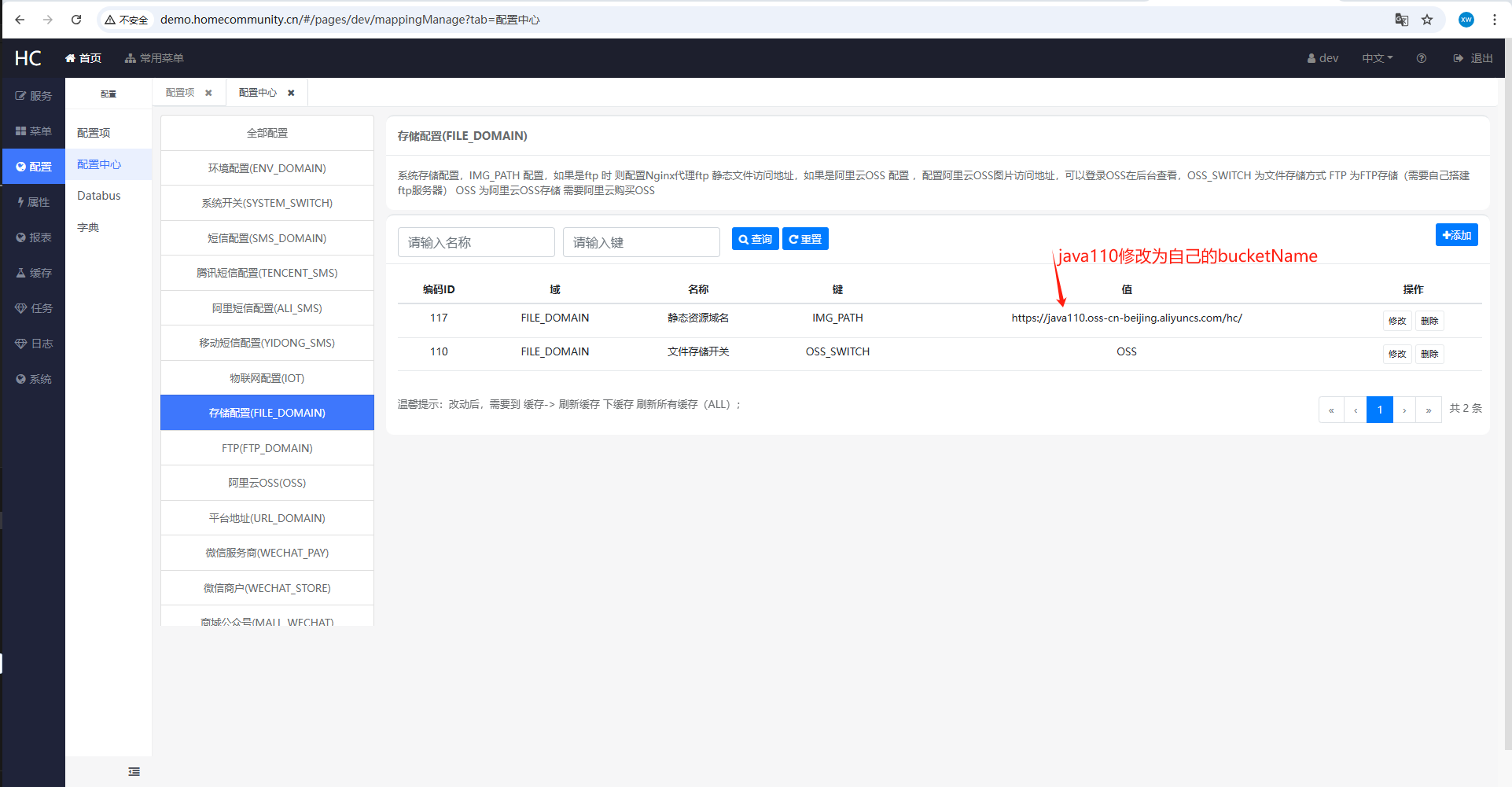The height and width of the screenshot is (787, 1512).
Task: Switch to 配置项 tab
Action: point(180,93)
